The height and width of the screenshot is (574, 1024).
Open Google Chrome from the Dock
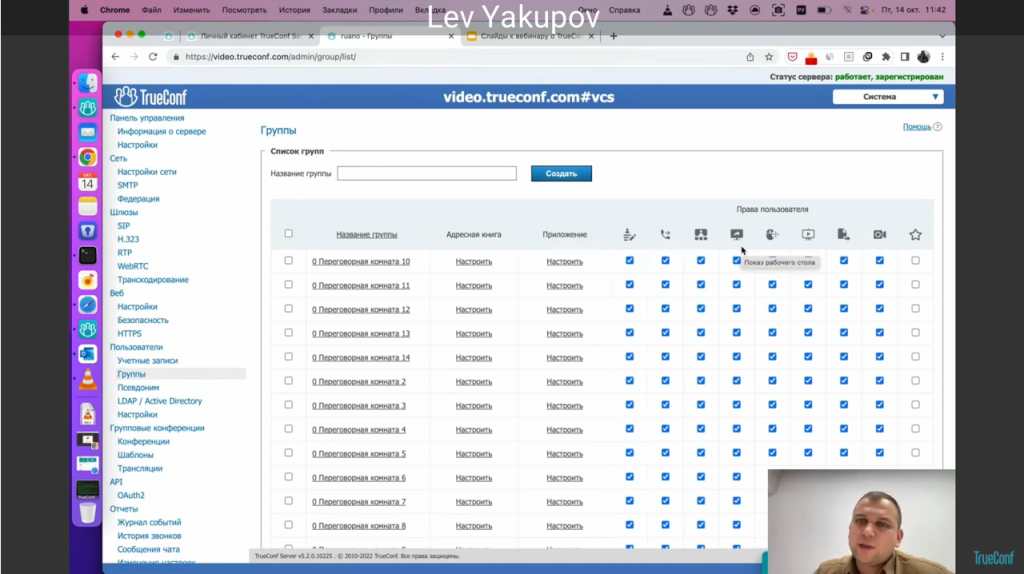pos(88,157)
